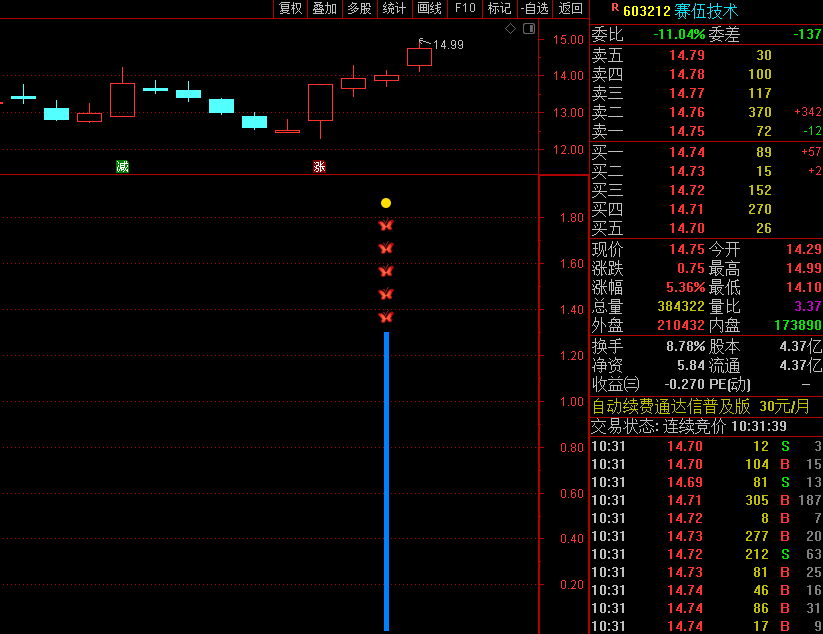Click the tall blue indicator bar
This screenshot has height=634, width=823.
(x=386, y=480)
